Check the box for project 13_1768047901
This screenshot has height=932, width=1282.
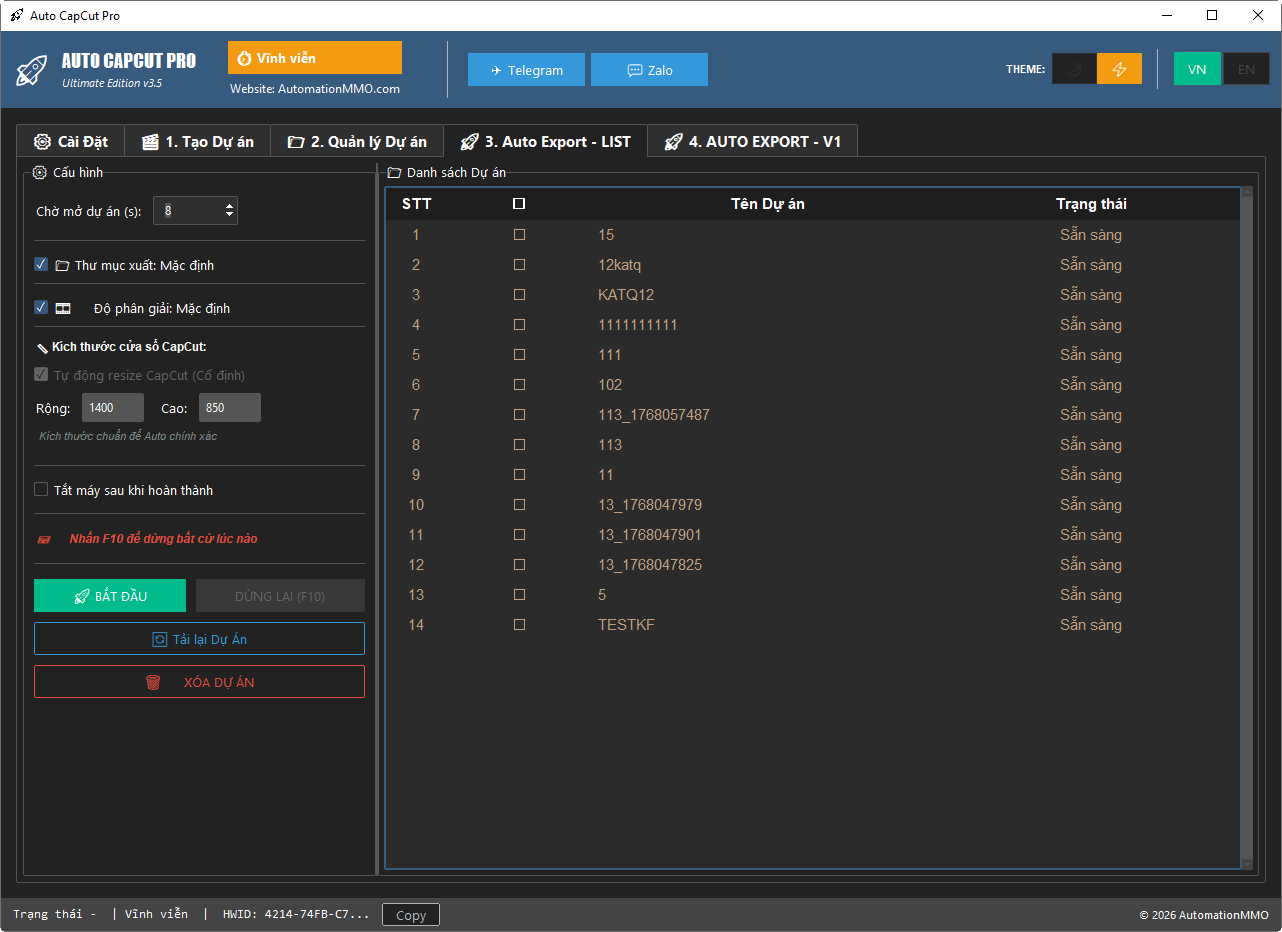point(519,535)
